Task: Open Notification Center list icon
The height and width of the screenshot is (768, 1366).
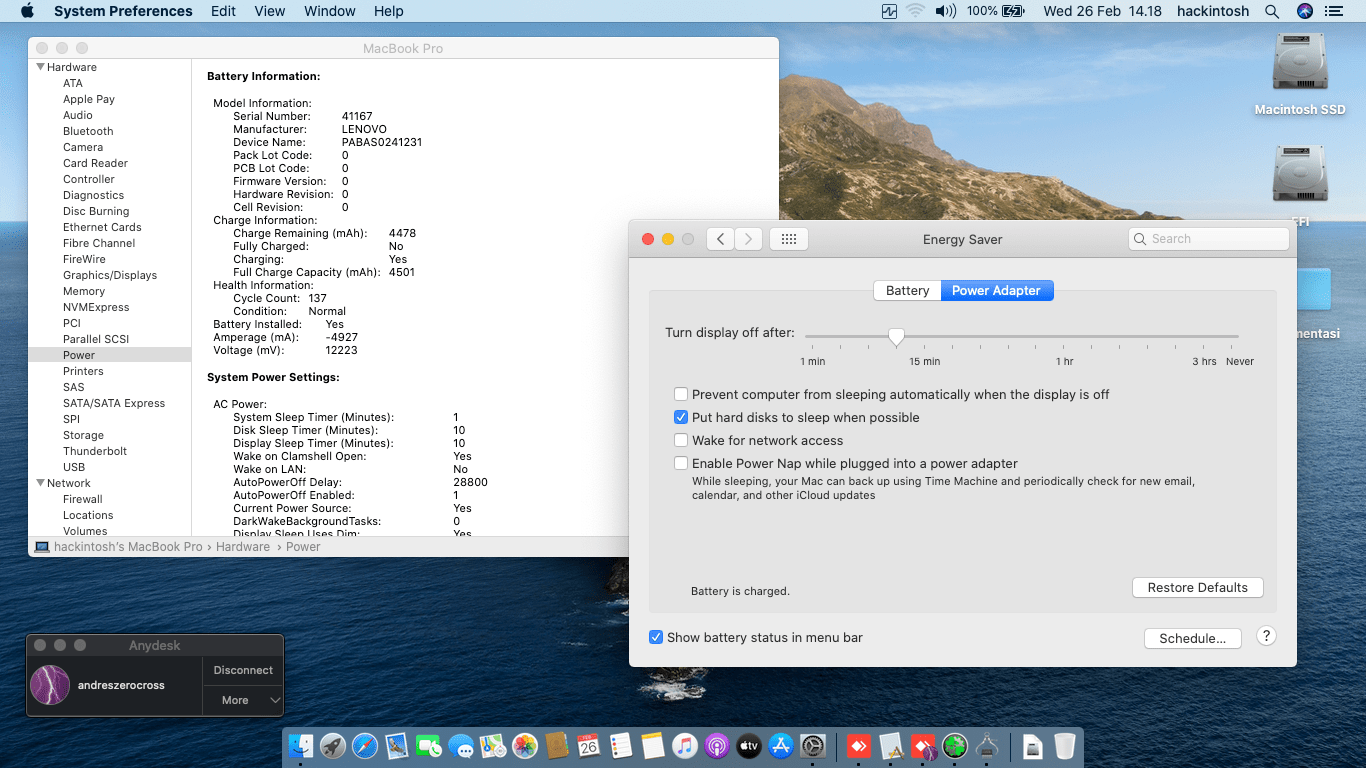Action: coord(1333,11)
